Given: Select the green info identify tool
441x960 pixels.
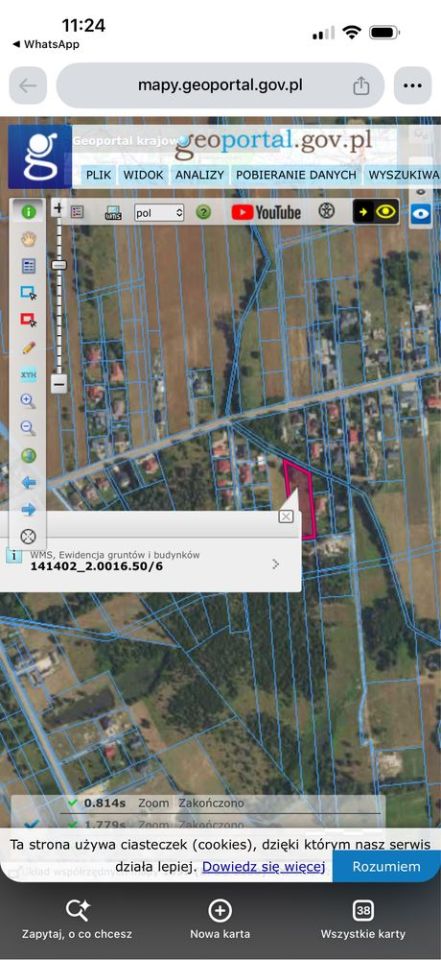Looking at the screenshot, I should [x=29, y=212].
